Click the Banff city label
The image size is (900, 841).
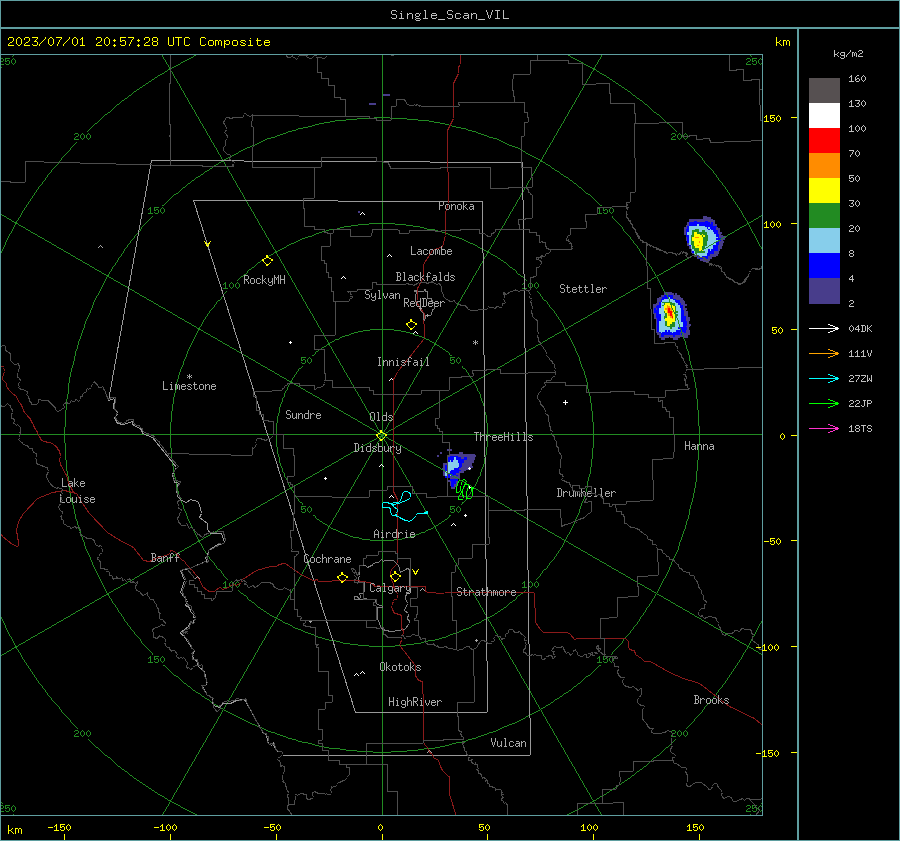pos(165,557)
